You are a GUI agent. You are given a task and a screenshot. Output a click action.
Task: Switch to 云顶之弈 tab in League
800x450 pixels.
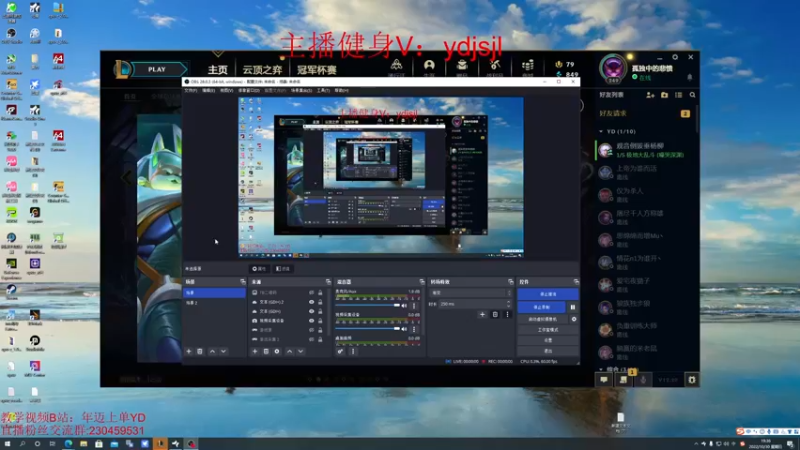tap(262, 69)
